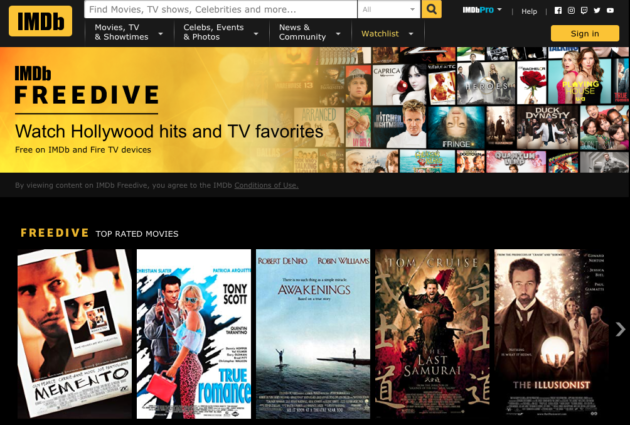
Task: Click the Fringe show tile in banner
Action: [x=456, y=127]
